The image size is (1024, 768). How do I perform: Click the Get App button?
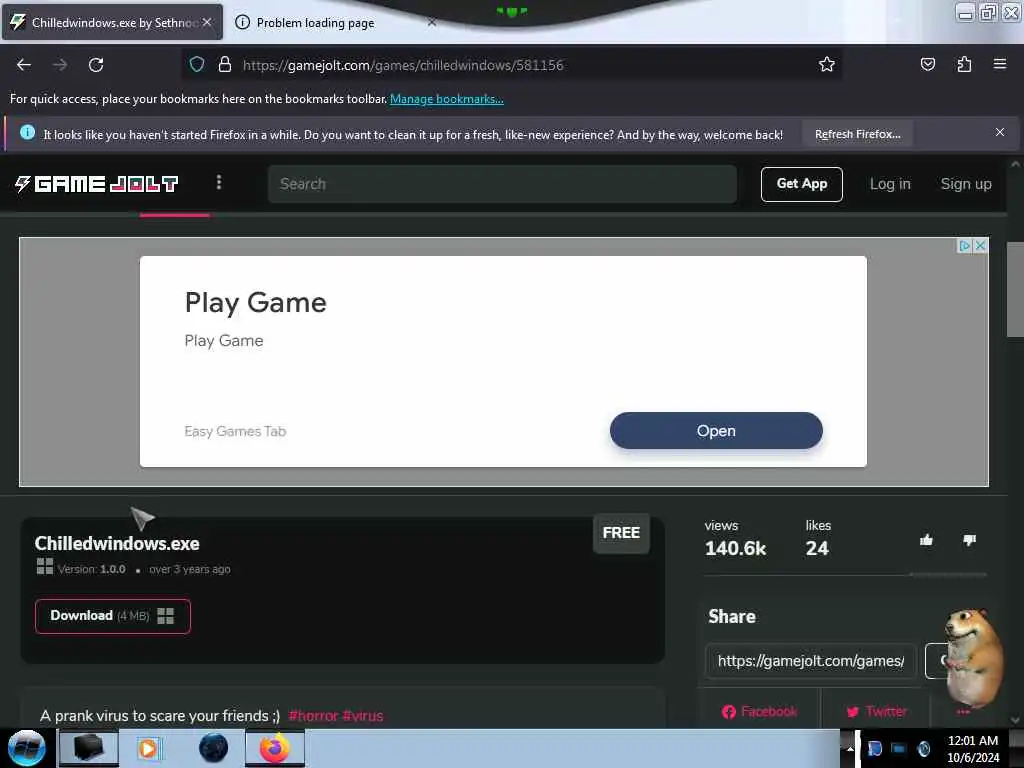tap(801, 184)
